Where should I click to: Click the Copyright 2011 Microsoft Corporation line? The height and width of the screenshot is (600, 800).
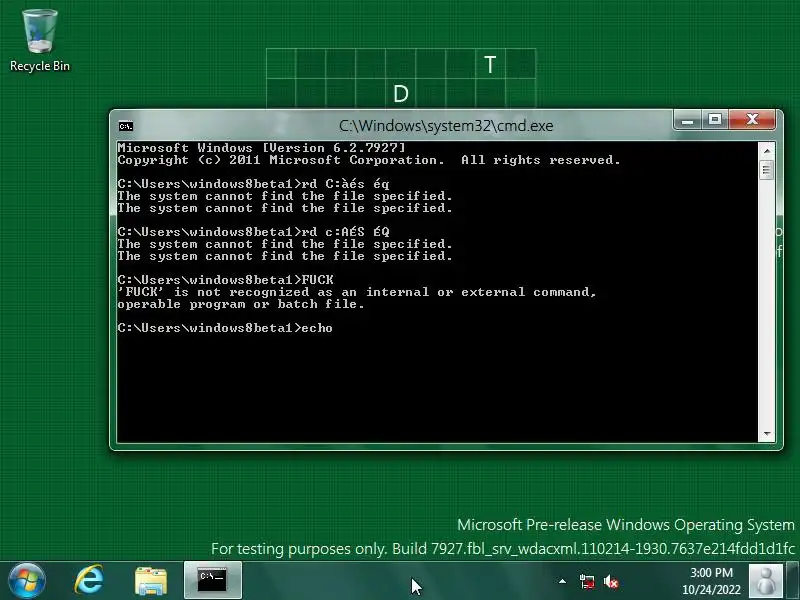[369, 160]
